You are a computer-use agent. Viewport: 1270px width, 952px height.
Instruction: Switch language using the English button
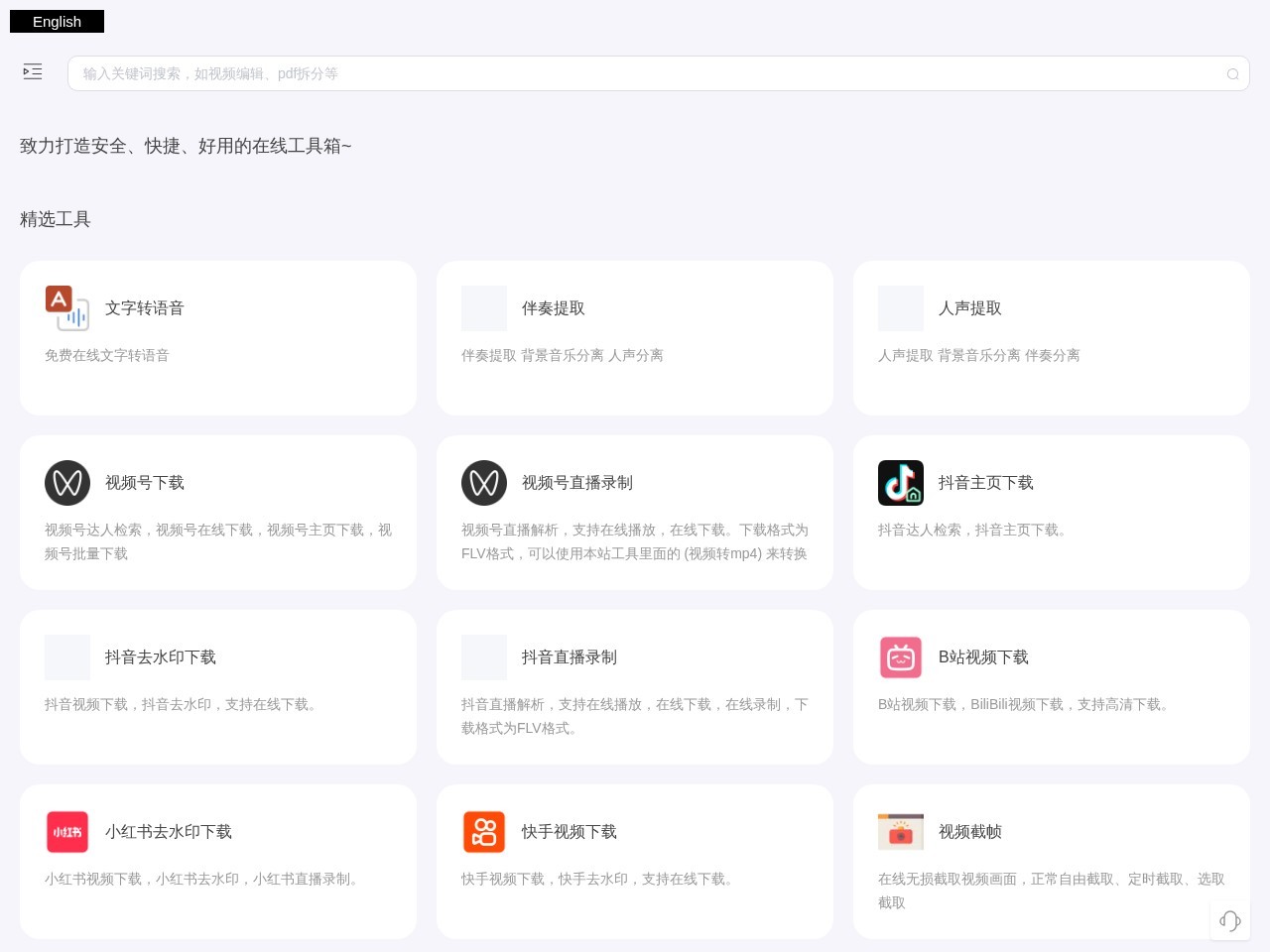coord(57,22)
